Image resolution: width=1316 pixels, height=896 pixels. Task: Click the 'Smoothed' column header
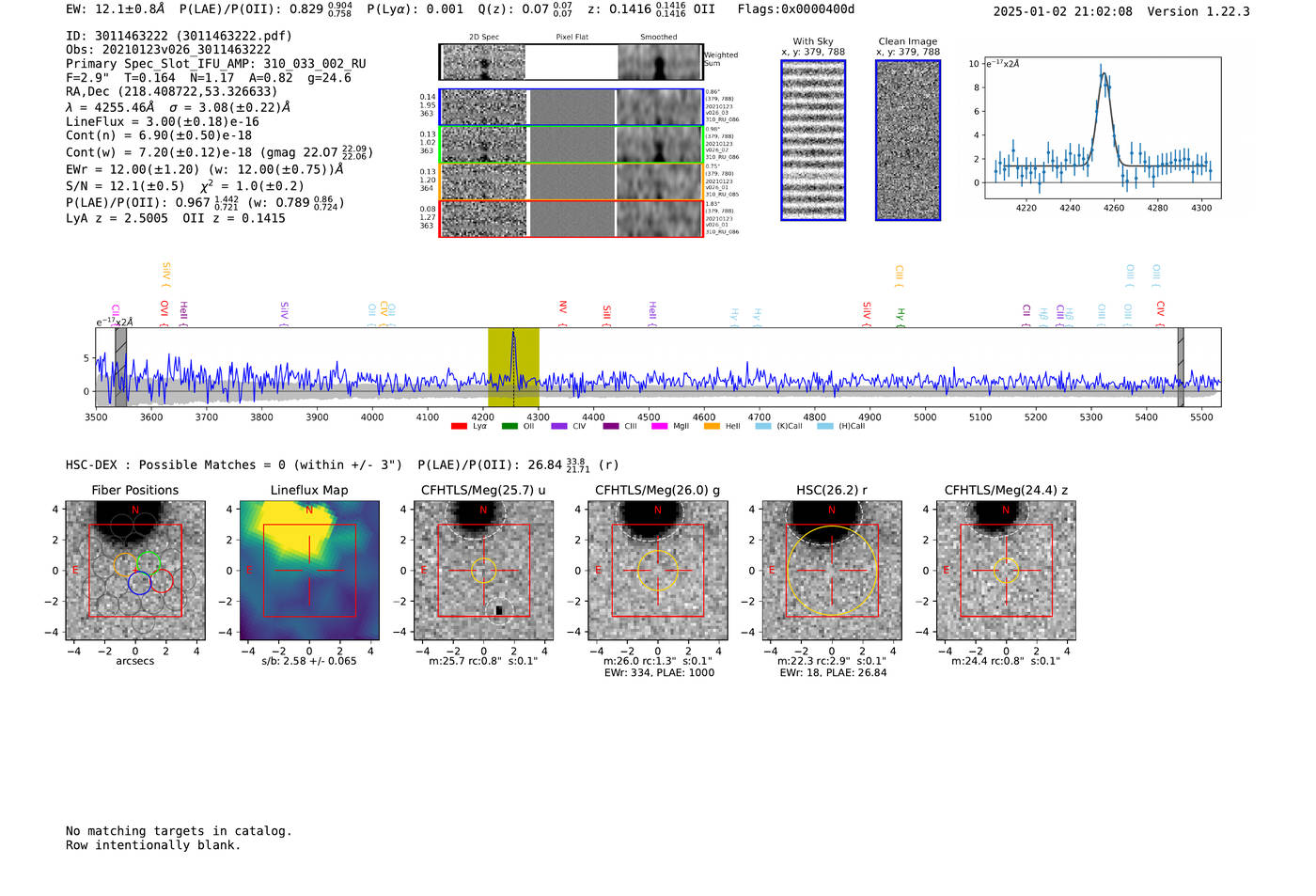tap(658, 38)
